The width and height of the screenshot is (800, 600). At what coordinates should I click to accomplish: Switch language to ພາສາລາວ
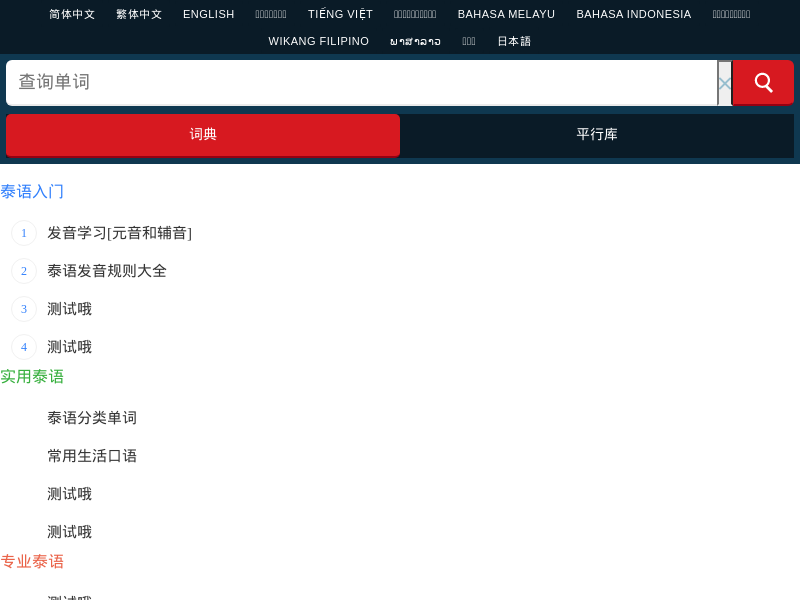point(415,41)
